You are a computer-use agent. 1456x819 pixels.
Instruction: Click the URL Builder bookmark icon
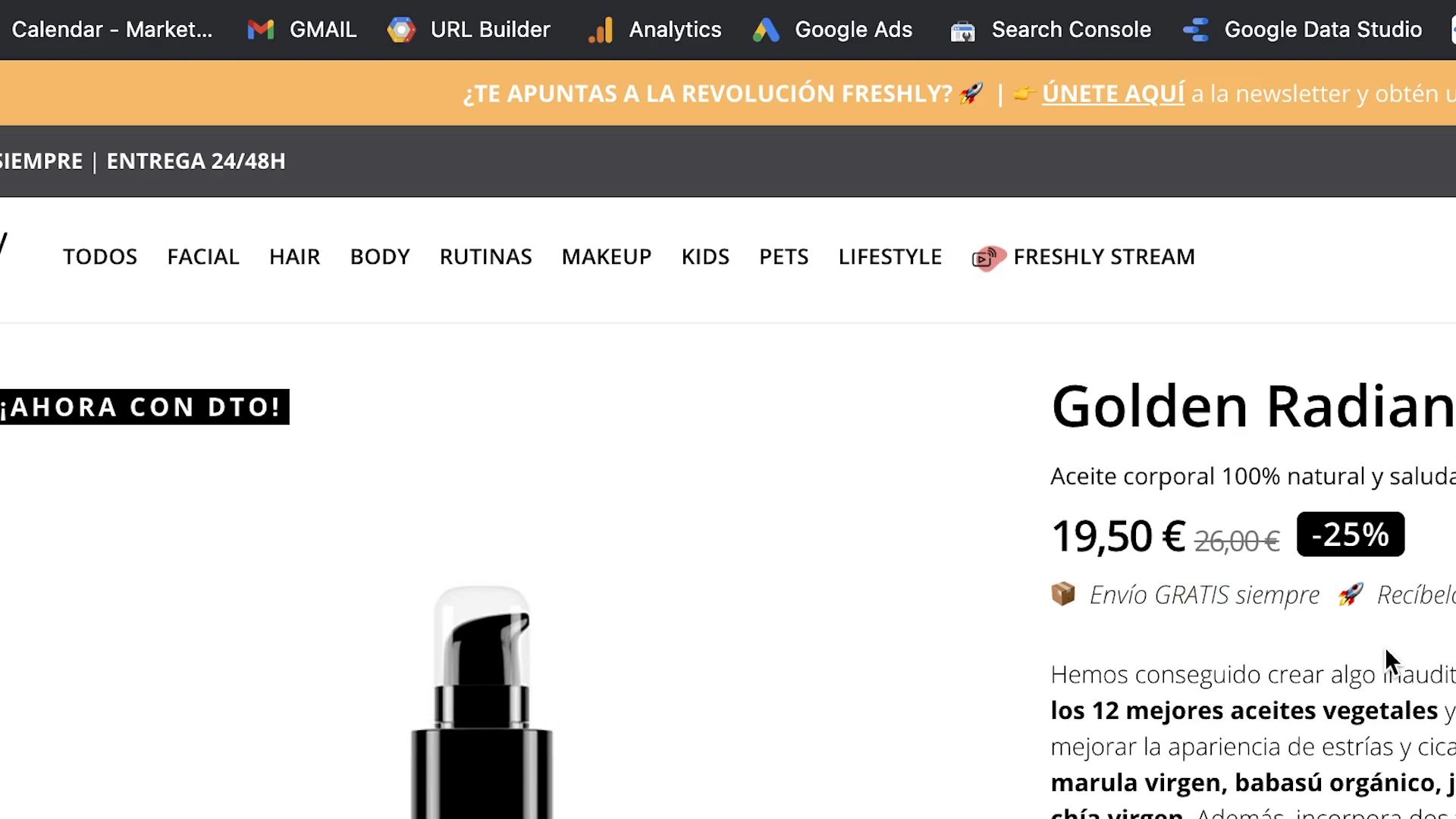pyautogui.click(x=401, y=30)
